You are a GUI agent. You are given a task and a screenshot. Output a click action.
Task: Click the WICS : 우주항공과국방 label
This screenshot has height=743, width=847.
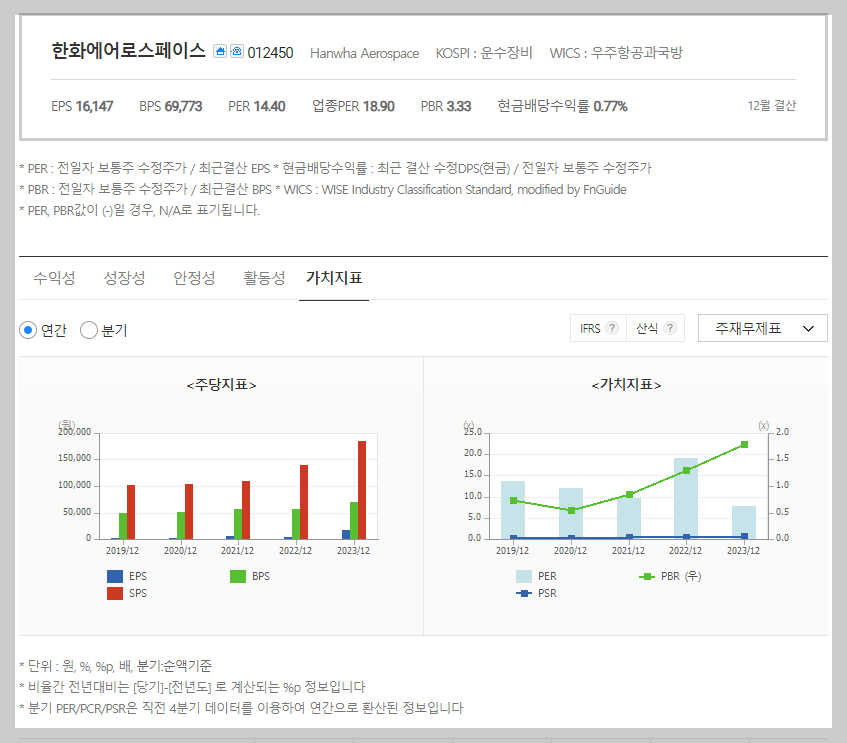[616, 53]
